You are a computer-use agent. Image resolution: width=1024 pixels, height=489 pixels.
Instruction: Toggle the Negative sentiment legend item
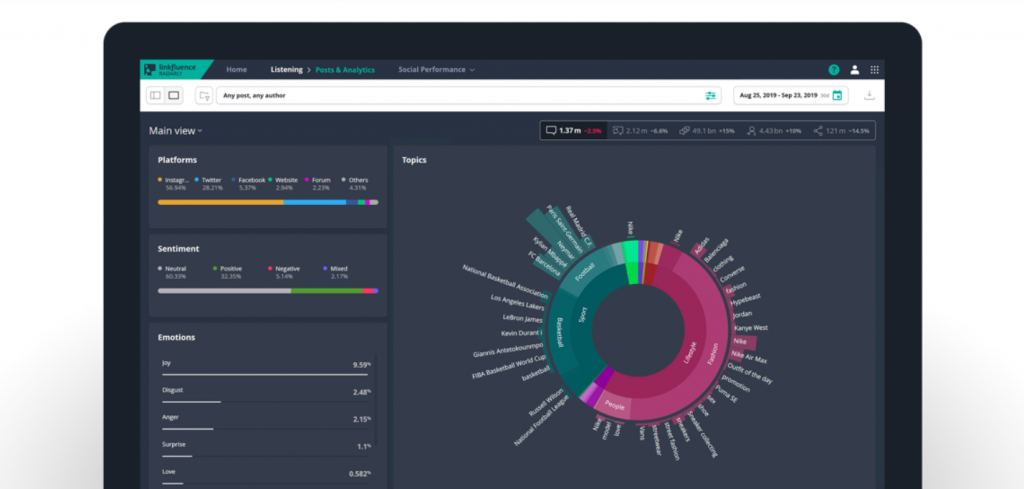[x=284, y=272]
